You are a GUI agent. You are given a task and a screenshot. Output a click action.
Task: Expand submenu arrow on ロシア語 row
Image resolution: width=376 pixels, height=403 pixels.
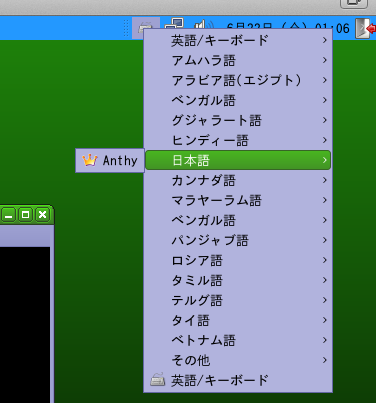pos(325,260)
